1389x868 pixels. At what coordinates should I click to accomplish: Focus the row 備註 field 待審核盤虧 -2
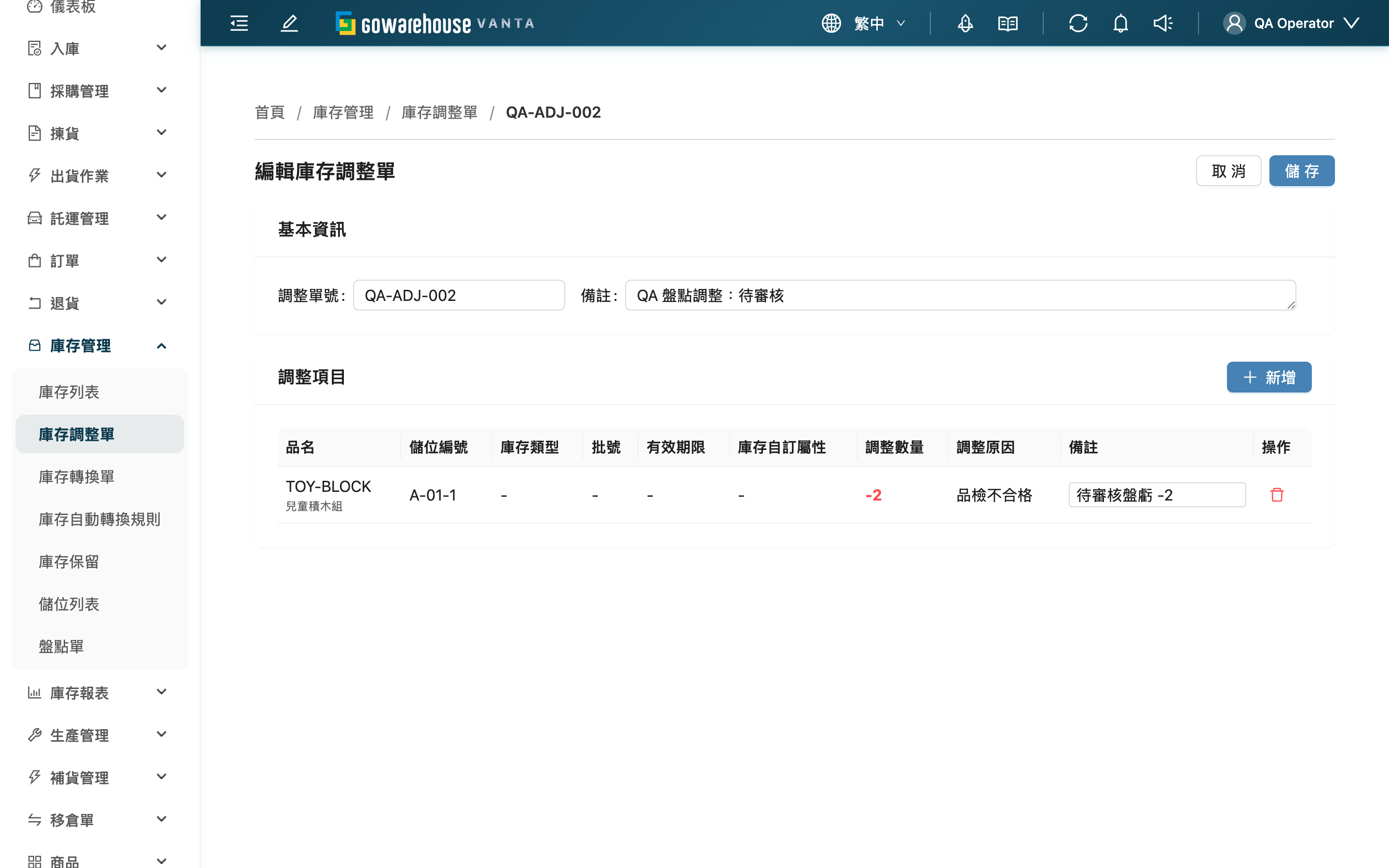coord(1157,495)
